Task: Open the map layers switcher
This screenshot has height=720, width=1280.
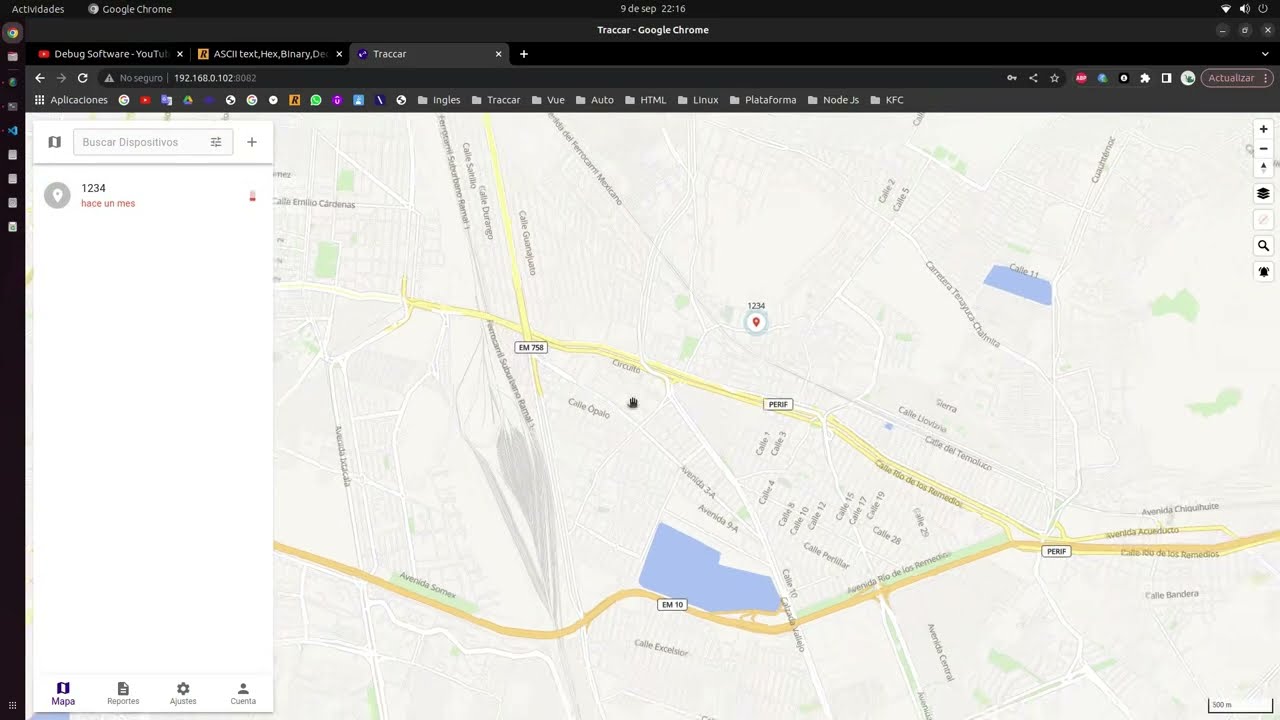Action: click(x=1263, y=194)
